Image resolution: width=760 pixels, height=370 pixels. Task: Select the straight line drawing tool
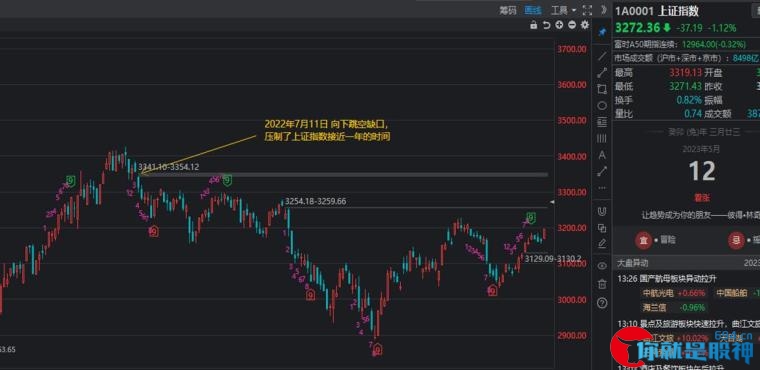click(602, 56)
